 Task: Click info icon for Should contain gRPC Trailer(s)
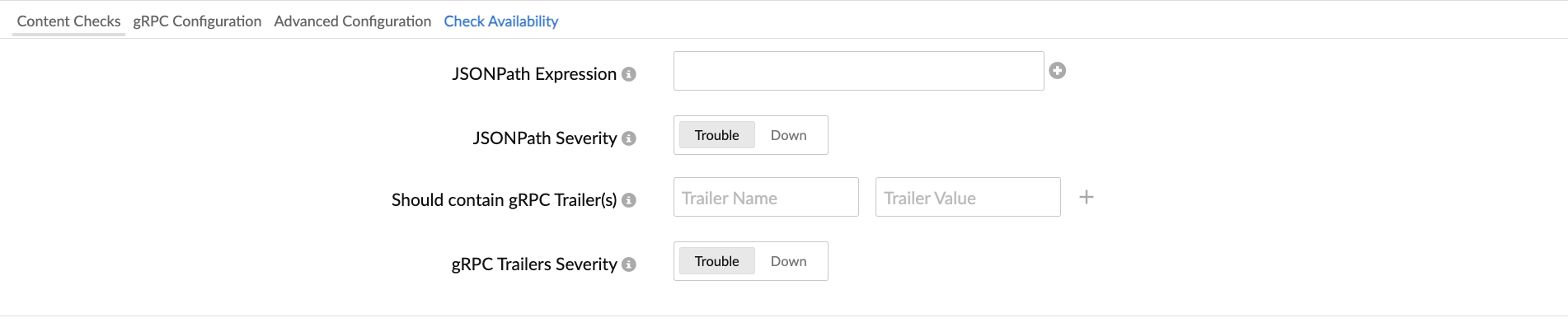[629, 200]
